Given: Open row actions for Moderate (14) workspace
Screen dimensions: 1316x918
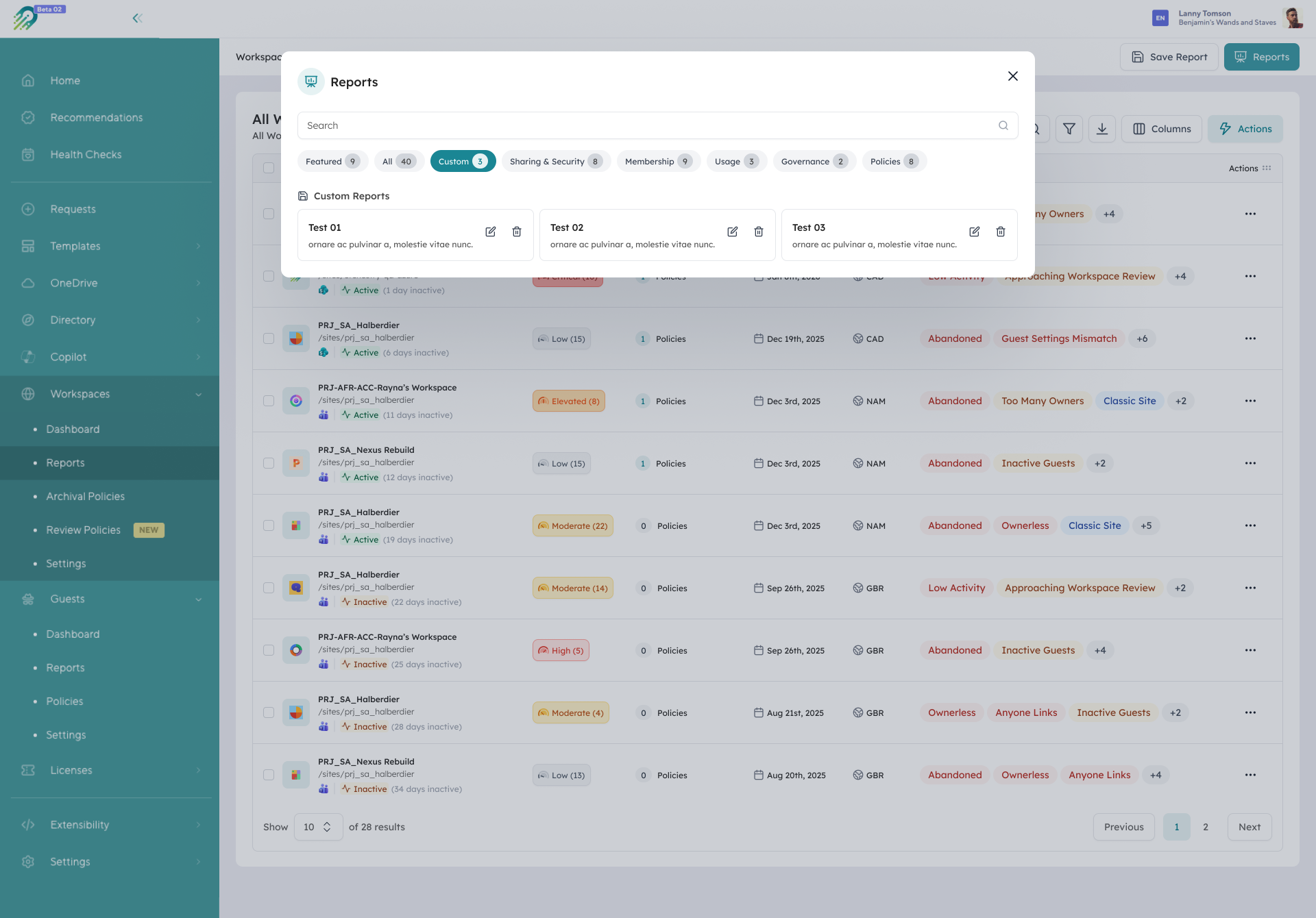Looking at the screenshot, I should click(1251, 588).
